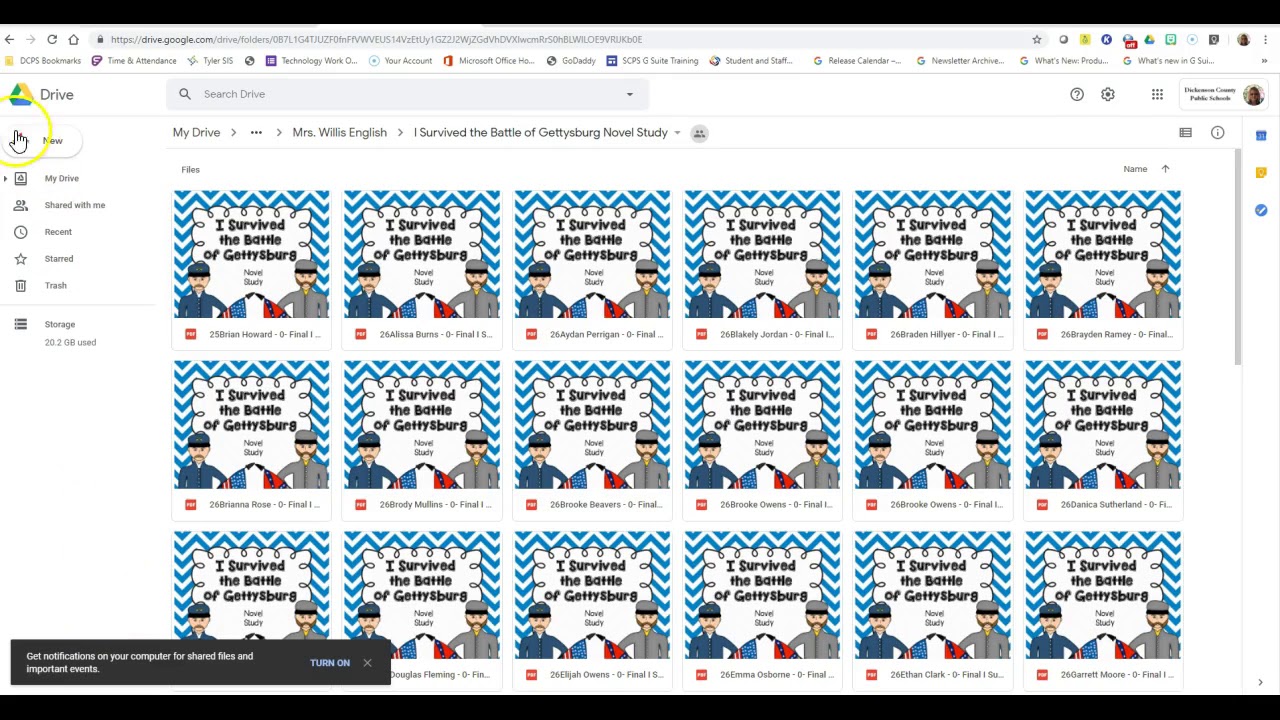
Task: Dismiss the notification popup
Action: click(367, 662)
